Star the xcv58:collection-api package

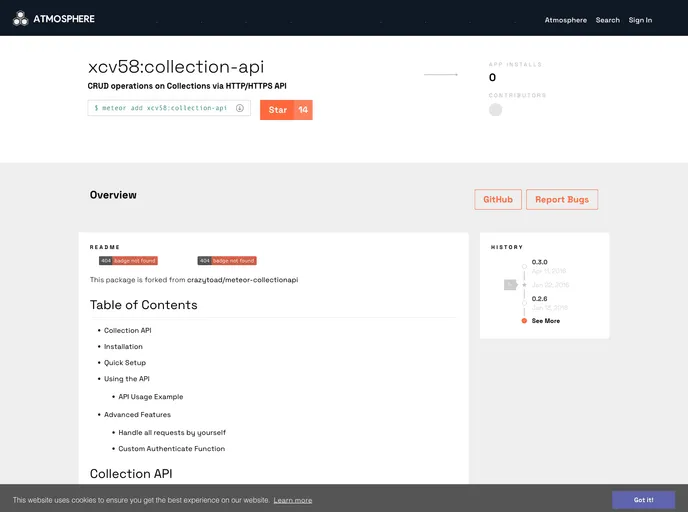point(277,110)
